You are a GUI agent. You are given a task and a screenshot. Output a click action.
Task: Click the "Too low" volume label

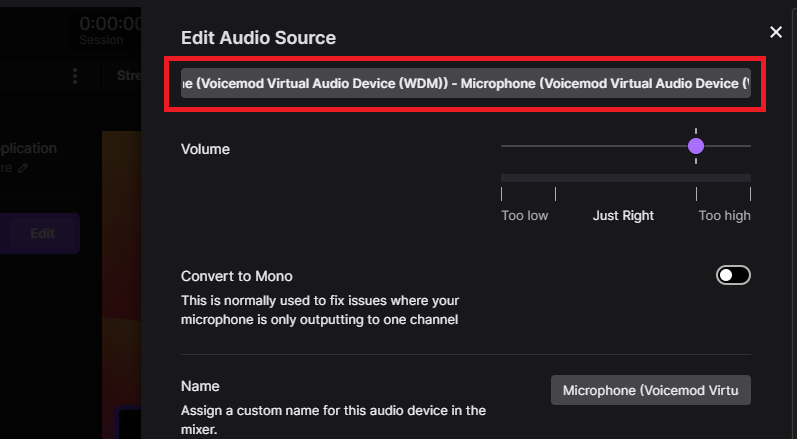click(x=525, y=215)
